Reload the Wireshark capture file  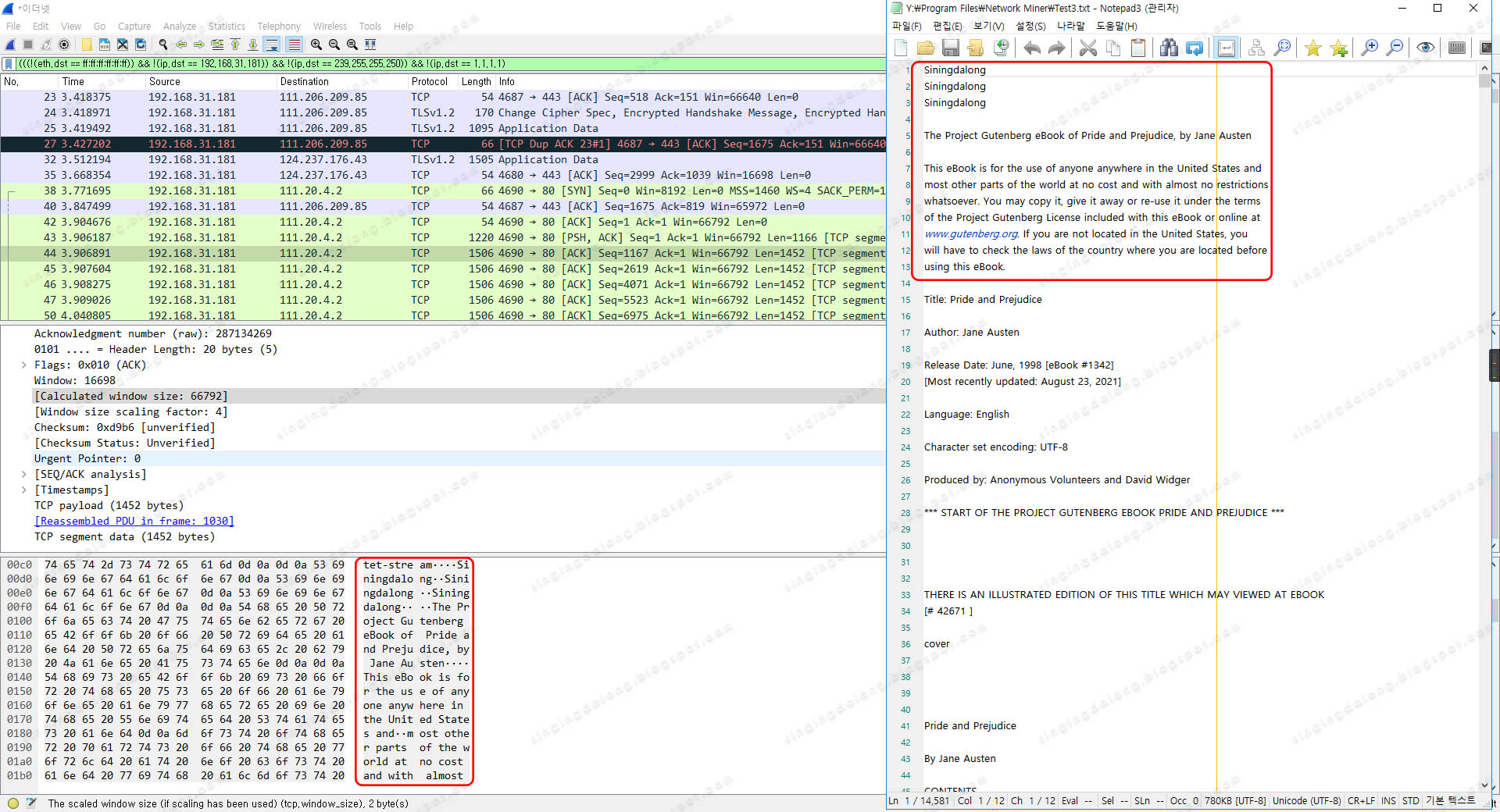141,45
